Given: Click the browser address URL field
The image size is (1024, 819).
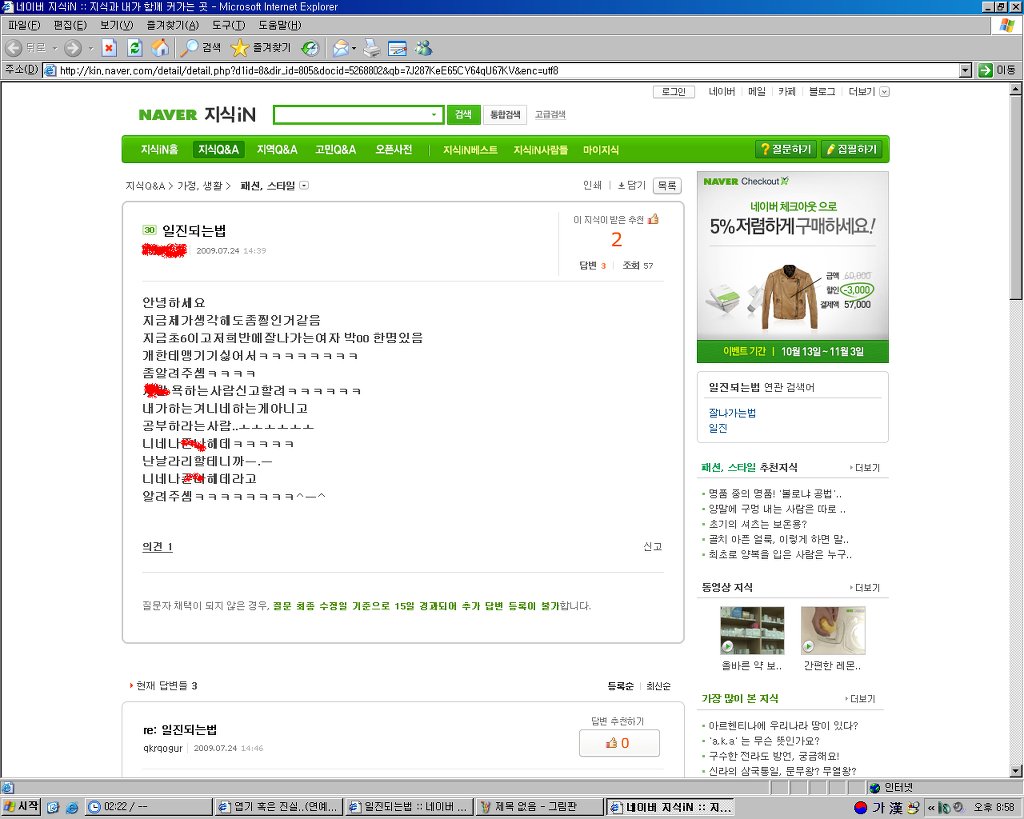Looking at the screenshot, I should pyautogui.click(x=502, y=70).
